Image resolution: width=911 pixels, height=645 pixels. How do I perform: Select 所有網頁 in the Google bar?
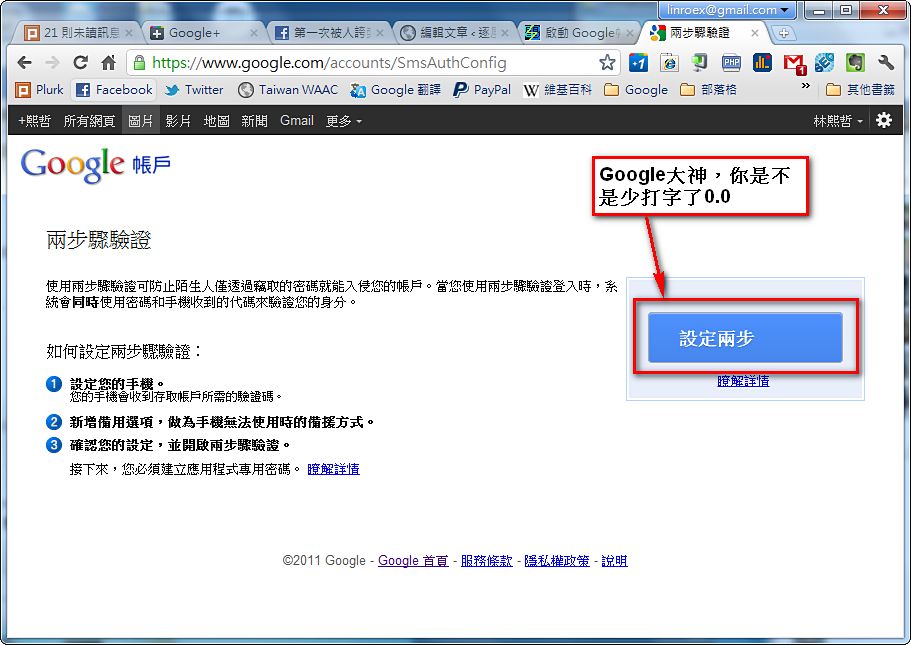point(89,121)
